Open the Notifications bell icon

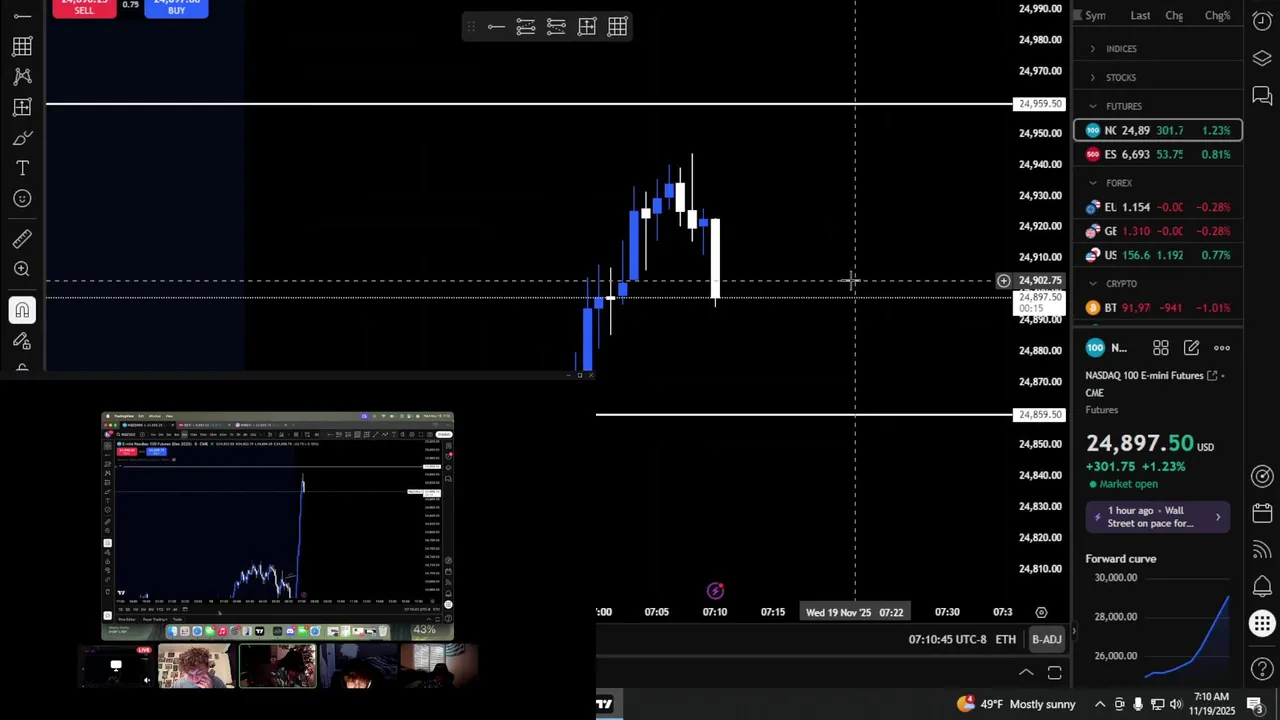1262,586
